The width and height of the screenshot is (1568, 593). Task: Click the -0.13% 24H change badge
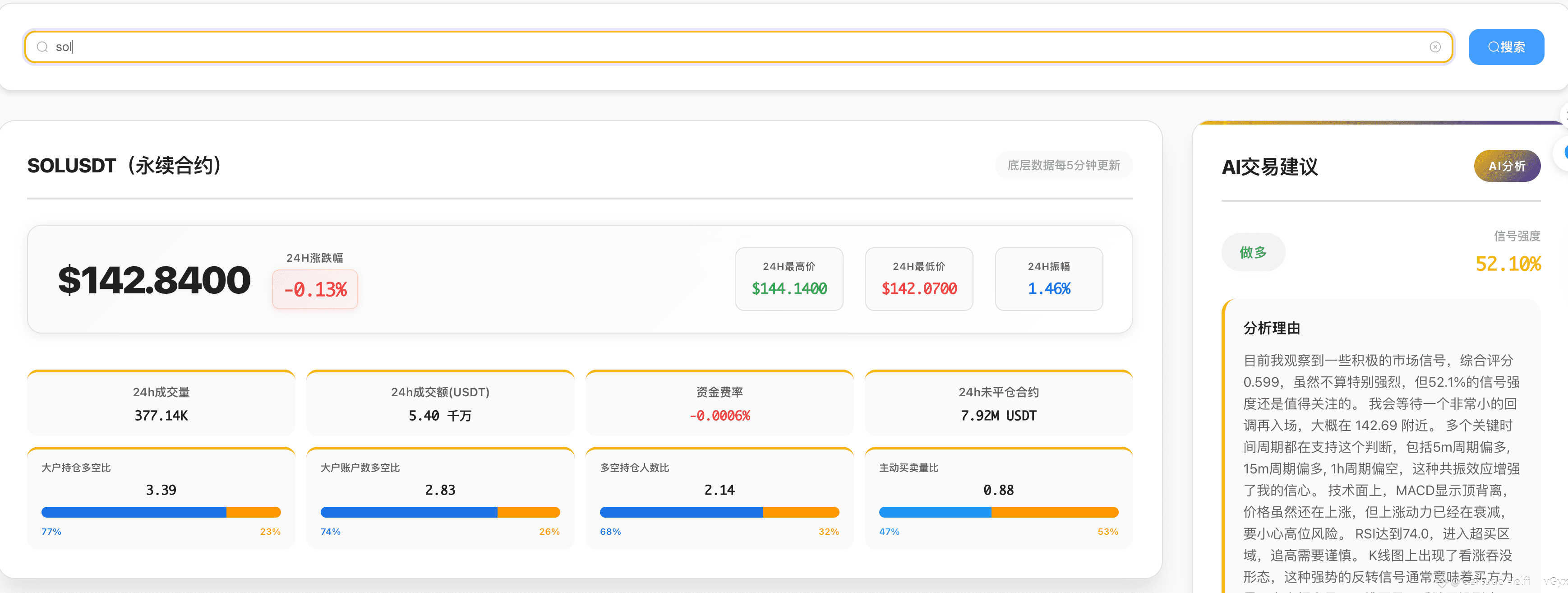point(315,289)
